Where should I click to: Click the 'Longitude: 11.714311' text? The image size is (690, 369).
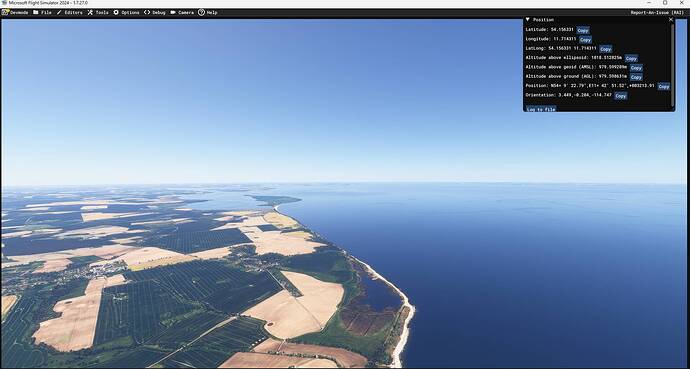pyautogui.click(x=551, y=39)
